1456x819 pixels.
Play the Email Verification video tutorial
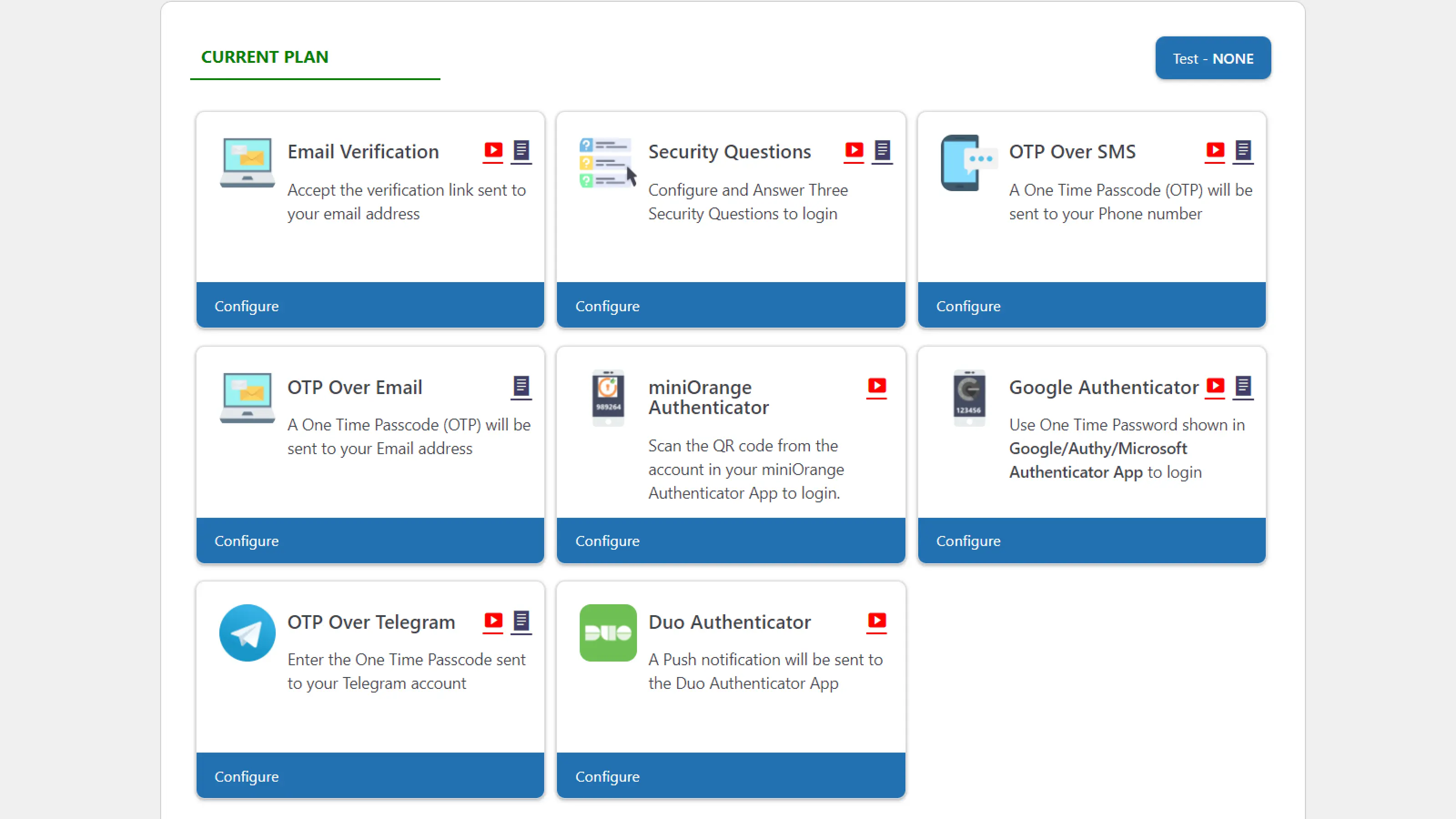(x=492, y=151)
